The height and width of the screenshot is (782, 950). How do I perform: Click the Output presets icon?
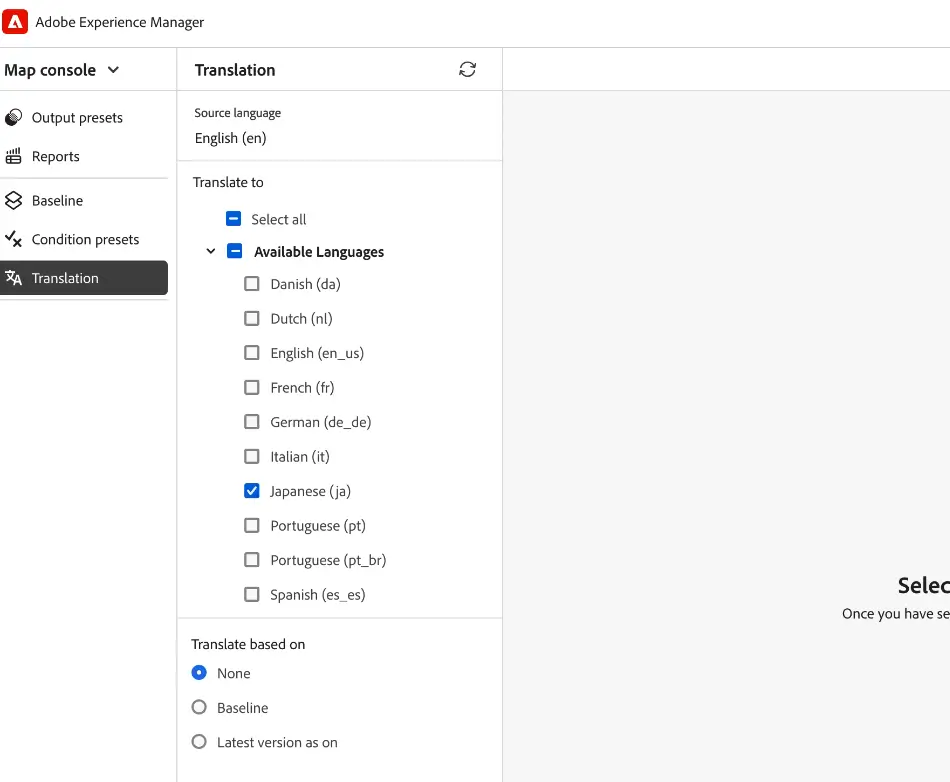click(x=13, y=118)
